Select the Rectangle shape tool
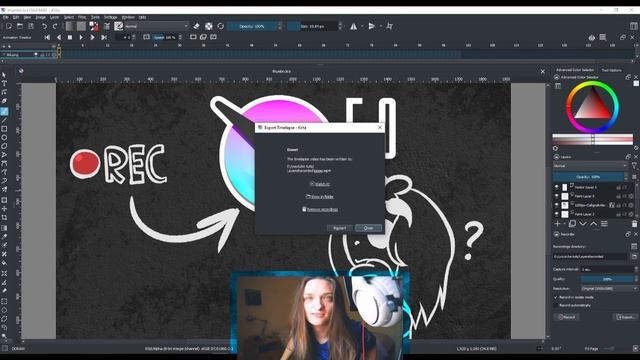This screenshot has height=360, width=640. tap(4, 129)
